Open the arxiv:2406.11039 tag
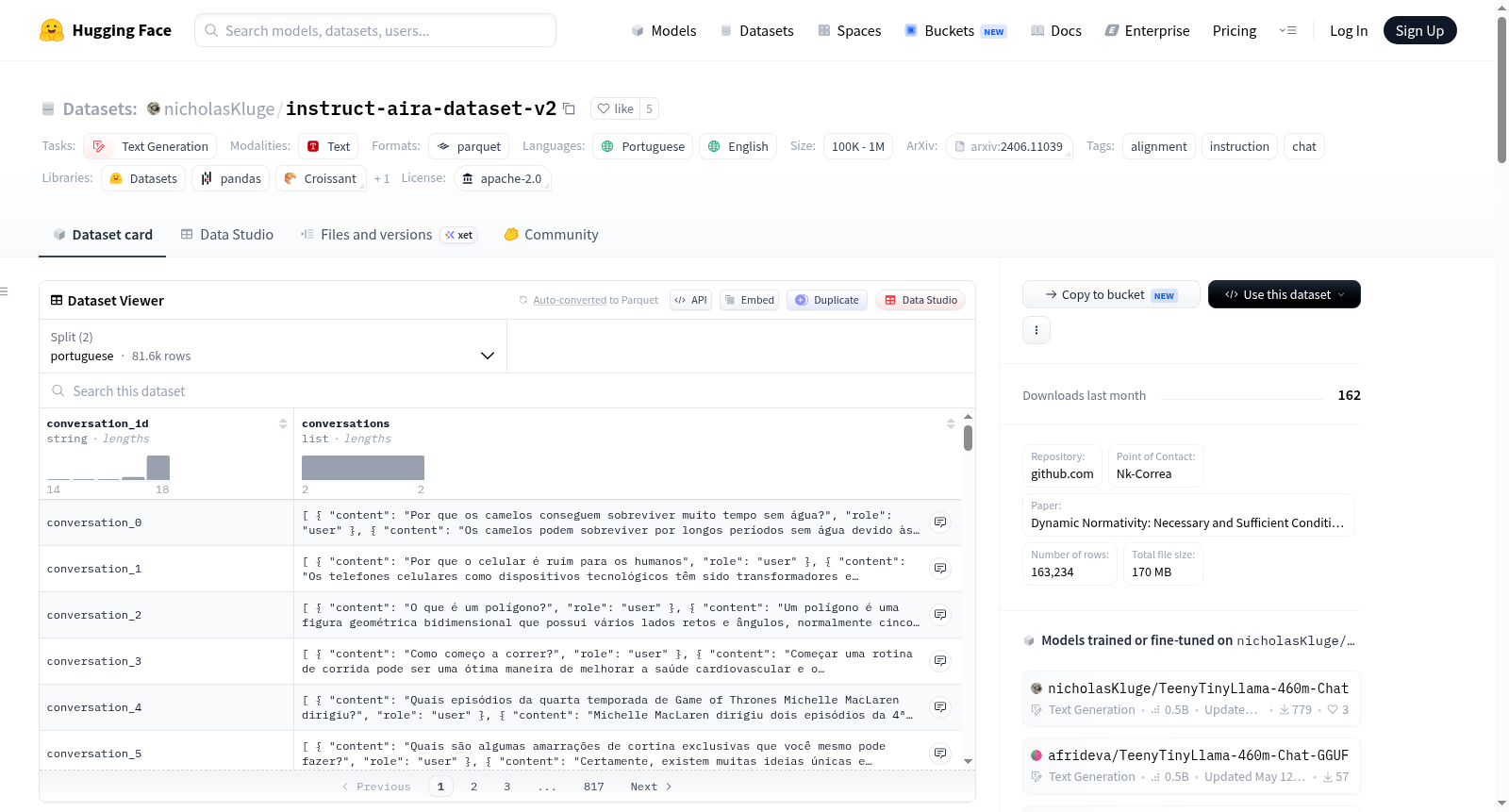The width and height of the screenshot is (1509, 812). coord(1008,146)
